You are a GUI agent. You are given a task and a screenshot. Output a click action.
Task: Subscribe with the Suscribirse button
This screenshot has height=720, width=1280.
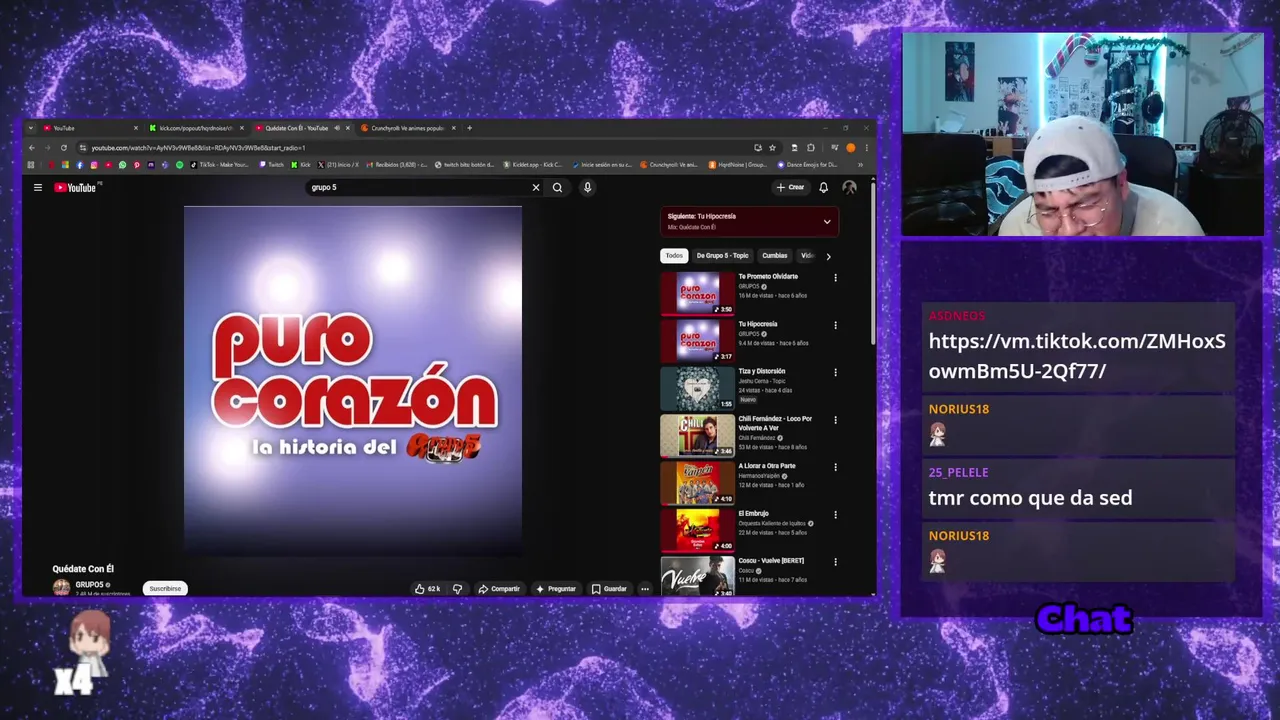pyautogui.click(x=165, y=589)
